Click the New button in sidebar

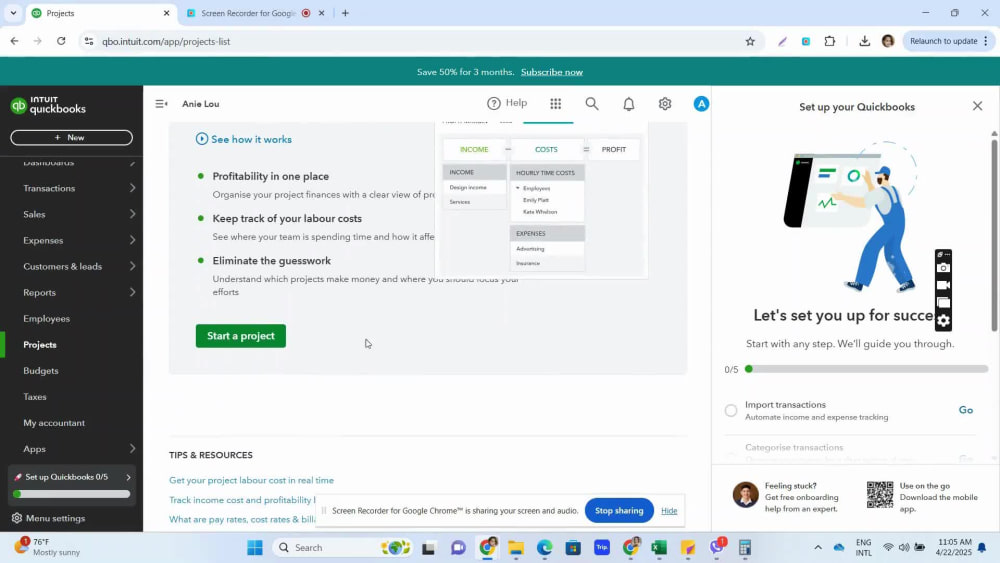tap(71, 138)
